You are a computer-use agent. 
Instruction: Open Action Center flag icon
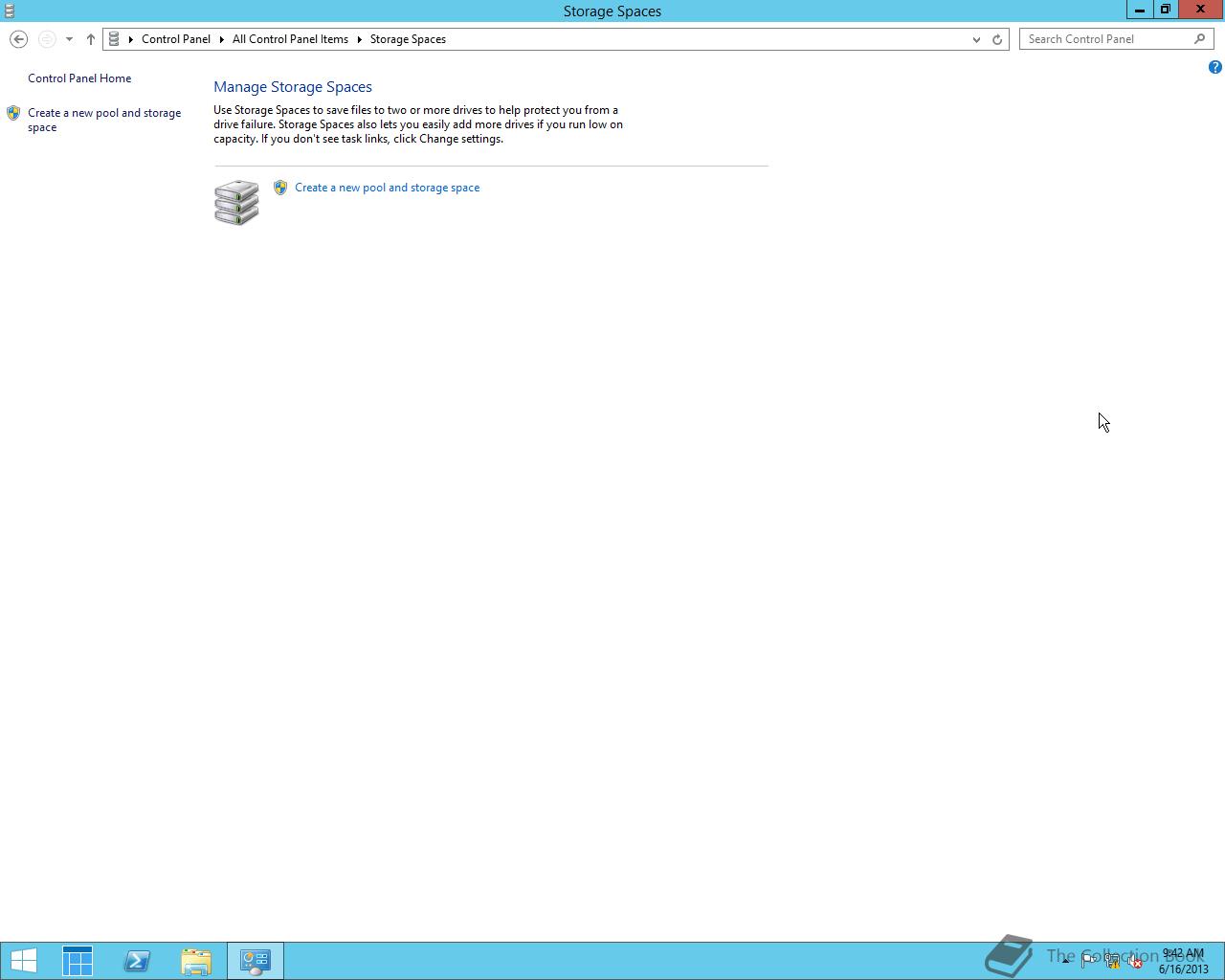pyautogui.click(x=1088, y=961)
